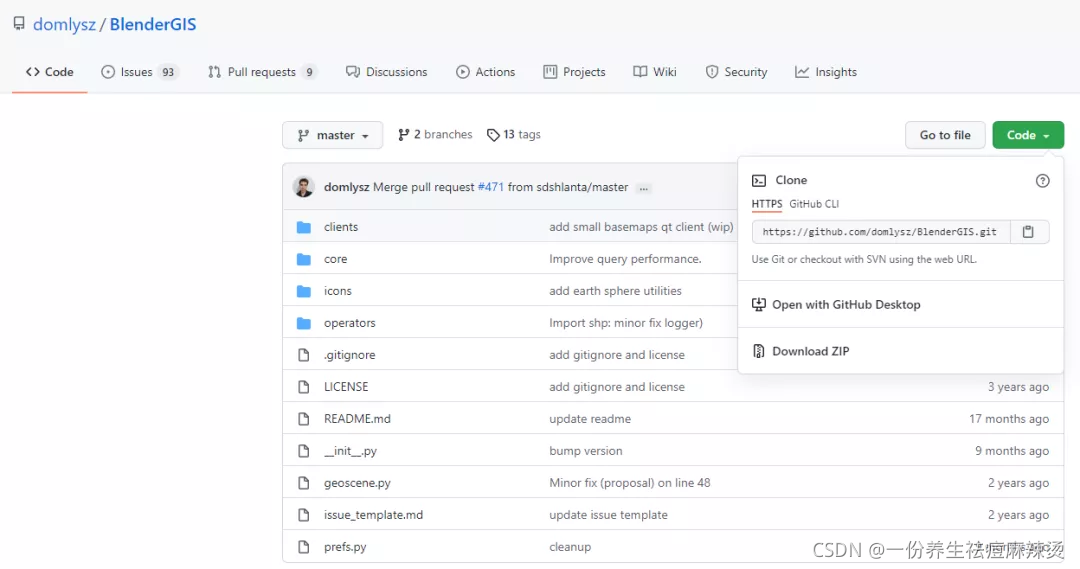
Task: Choose Open with GitHub Desktop
Action: tap(836, 304)
